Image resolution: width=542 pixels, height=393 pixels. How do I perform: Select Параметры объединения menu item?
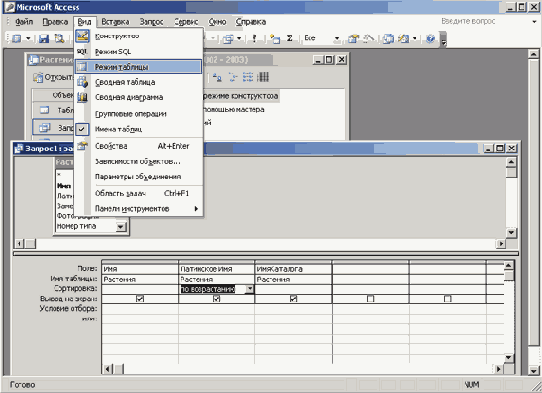coord(139,177)
